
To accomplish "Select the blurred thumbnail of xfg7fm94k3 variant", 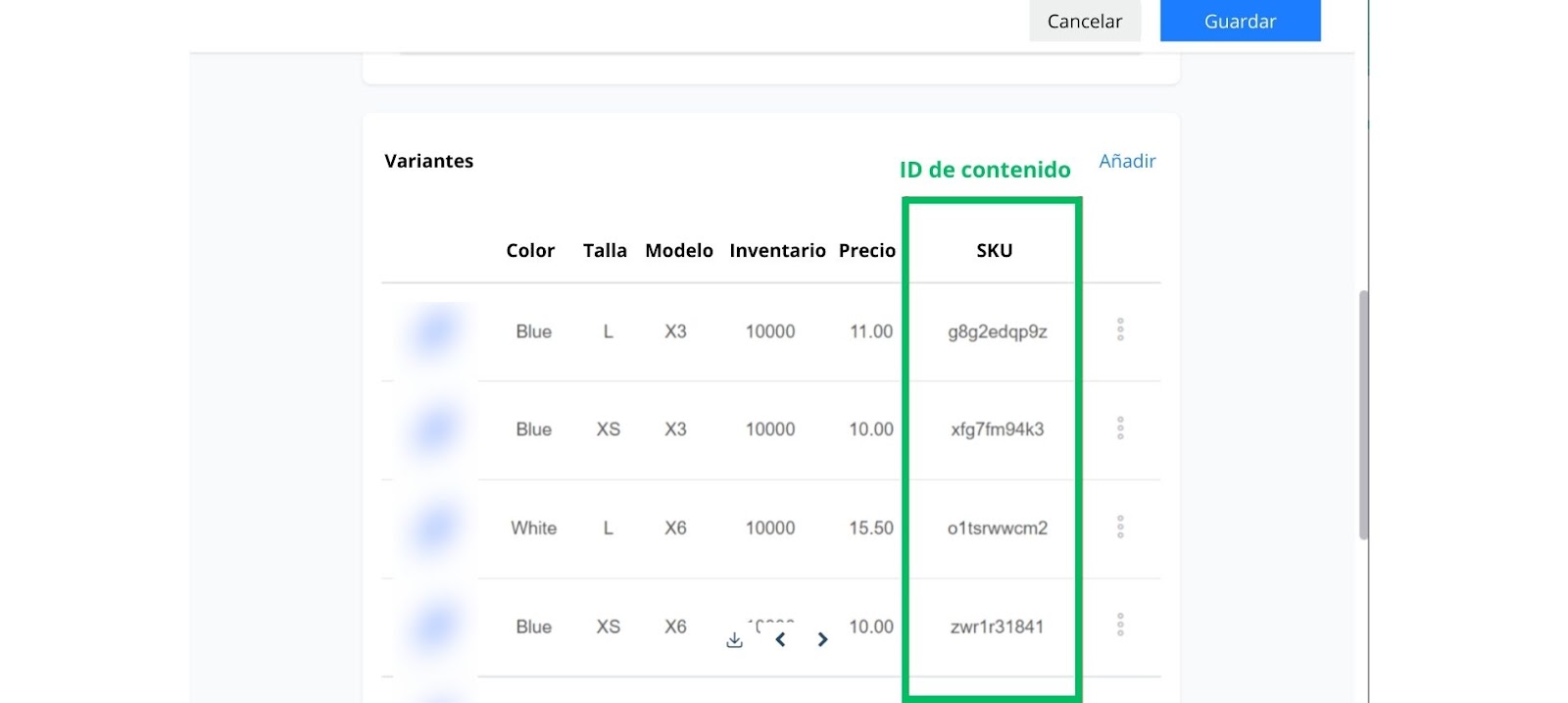I will coord(435,428).
